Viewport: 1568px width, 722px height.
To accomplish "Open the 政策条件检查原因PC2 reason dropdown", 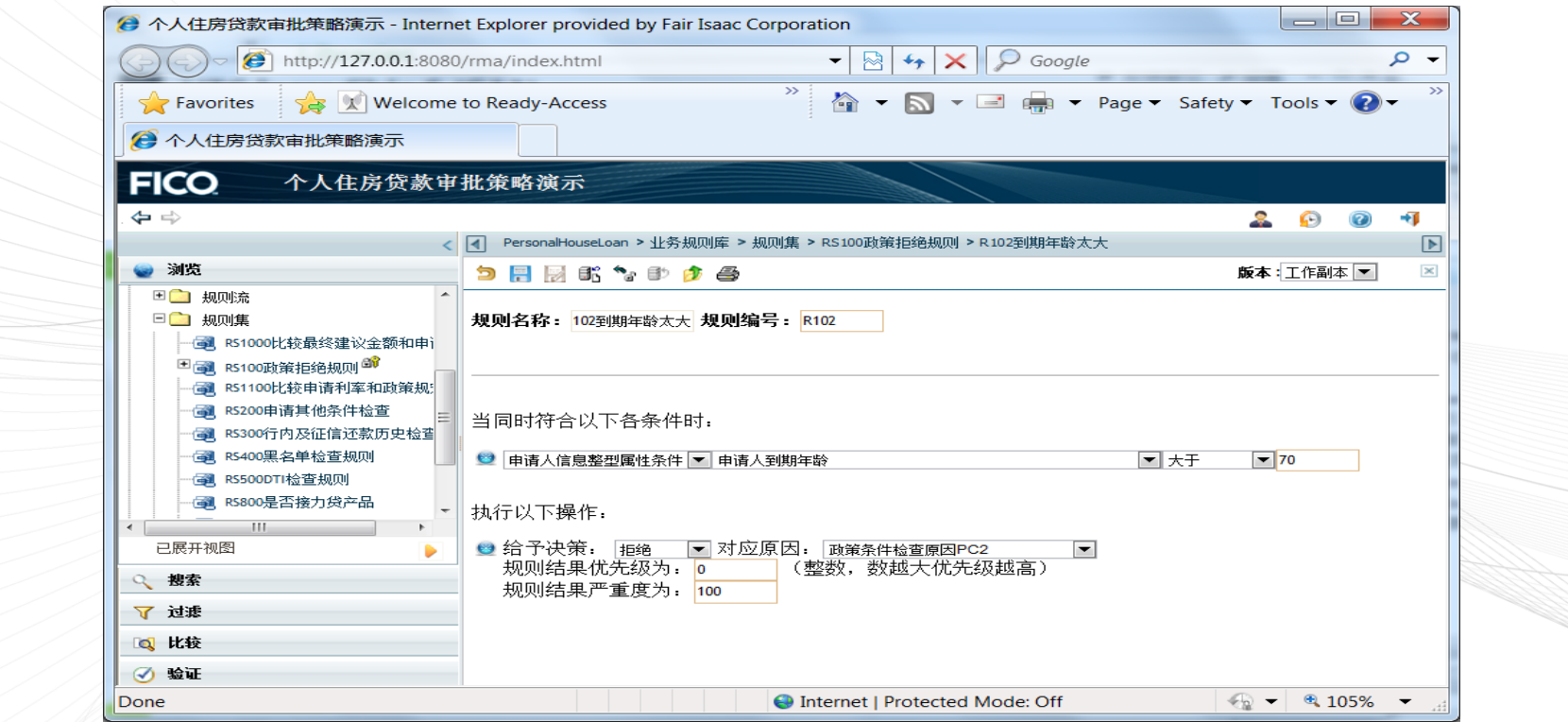I will [1085, 549].
